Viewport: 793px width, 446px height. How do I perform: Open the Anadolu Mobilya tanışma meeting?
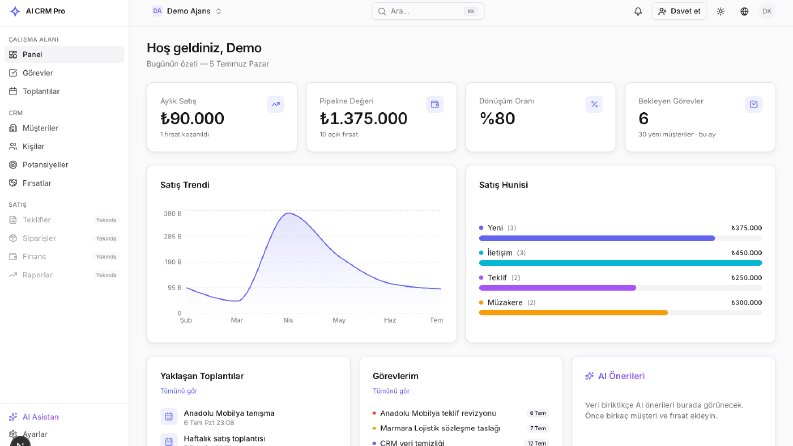click(x=248, y=417)
